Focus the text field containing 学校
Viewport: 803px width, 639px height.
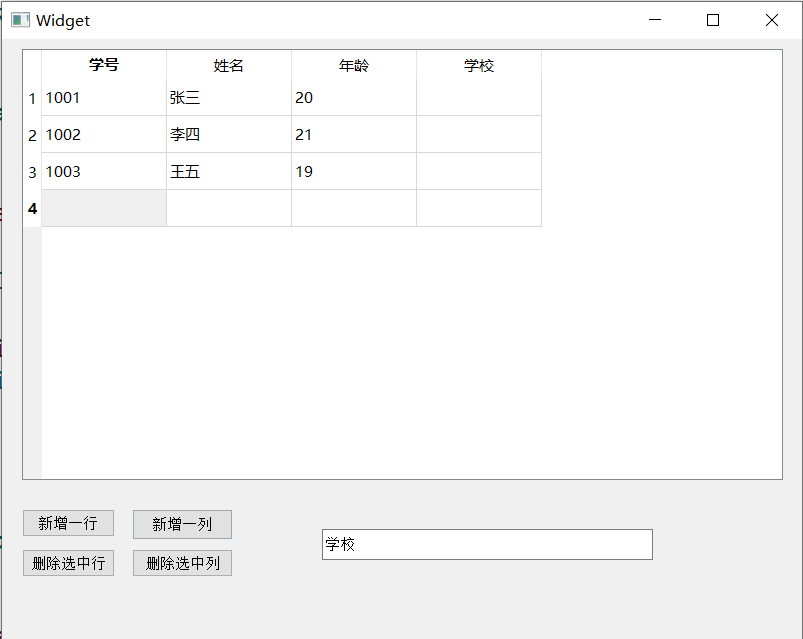click(487, 544)
